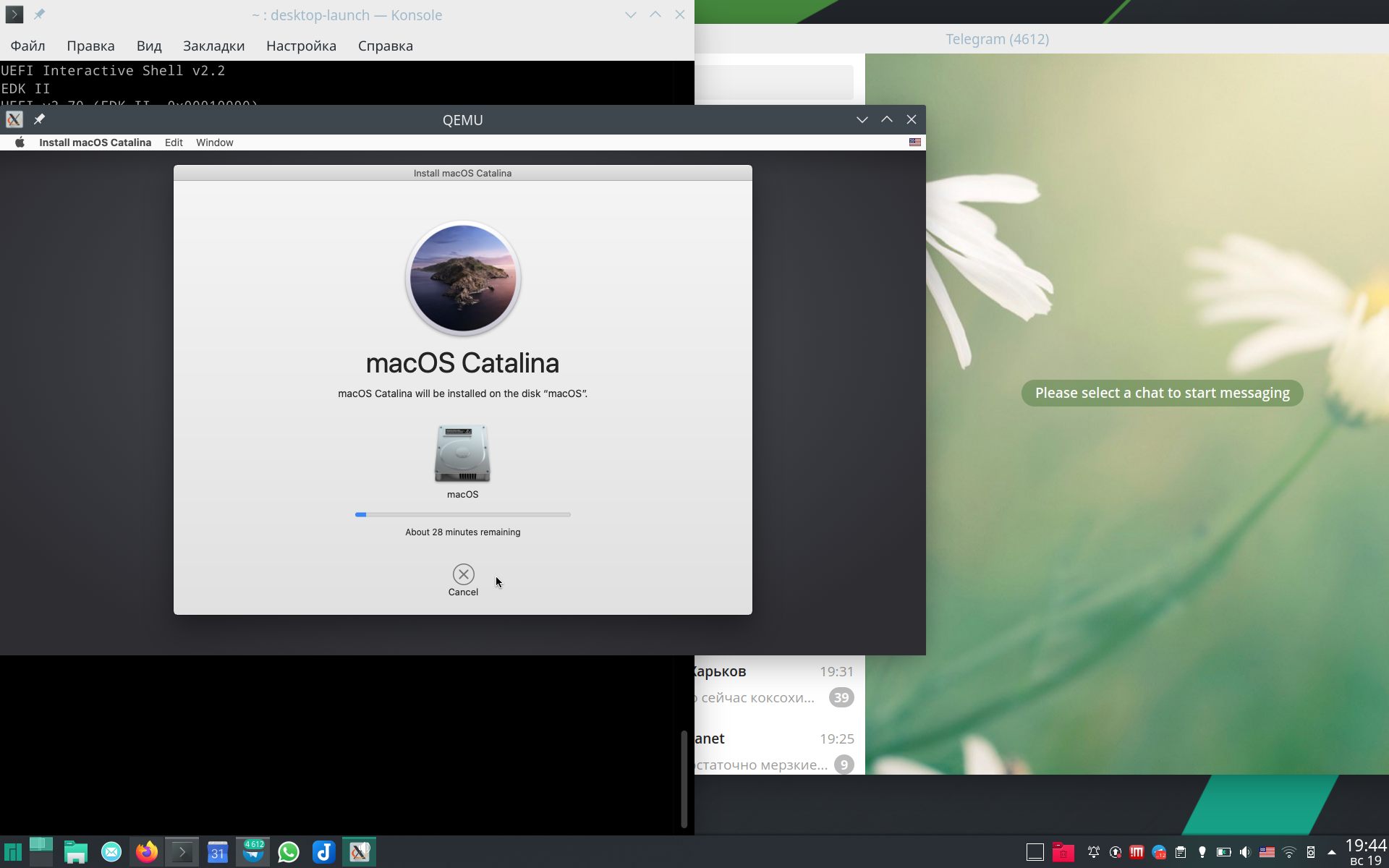This screenshot has width=1389, height=868.
Task: Open the Закладки menu in Konsole
Action: (x=213, y=46)
